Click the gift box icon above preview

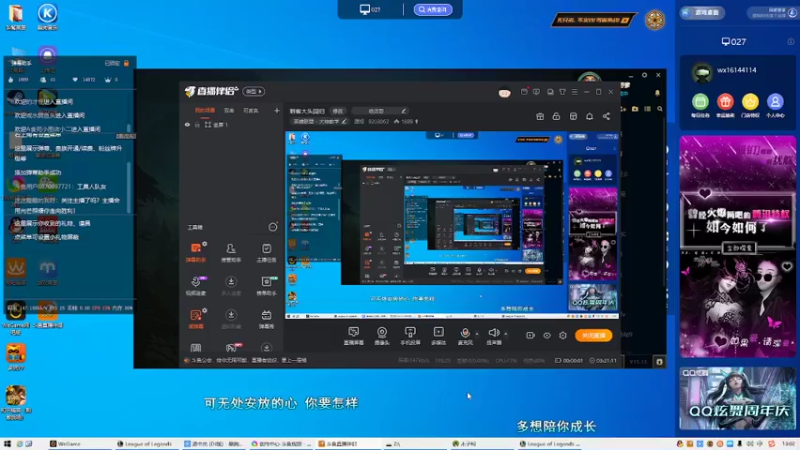540,116
